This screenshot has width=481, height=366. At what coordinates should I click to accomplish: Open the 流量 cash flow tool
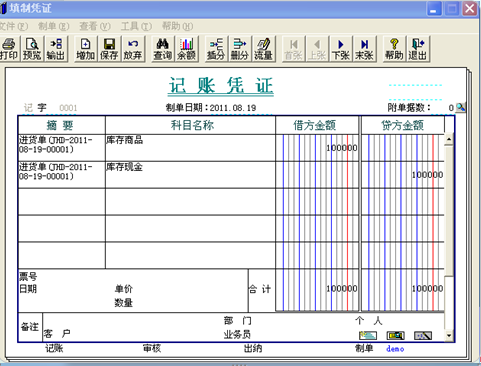point(263,49)
